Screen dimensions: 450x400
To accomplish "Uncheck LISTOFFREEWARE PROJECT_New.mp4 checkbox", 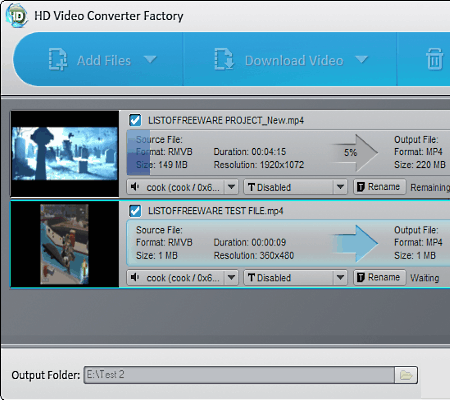I will [x=135, y=120].
